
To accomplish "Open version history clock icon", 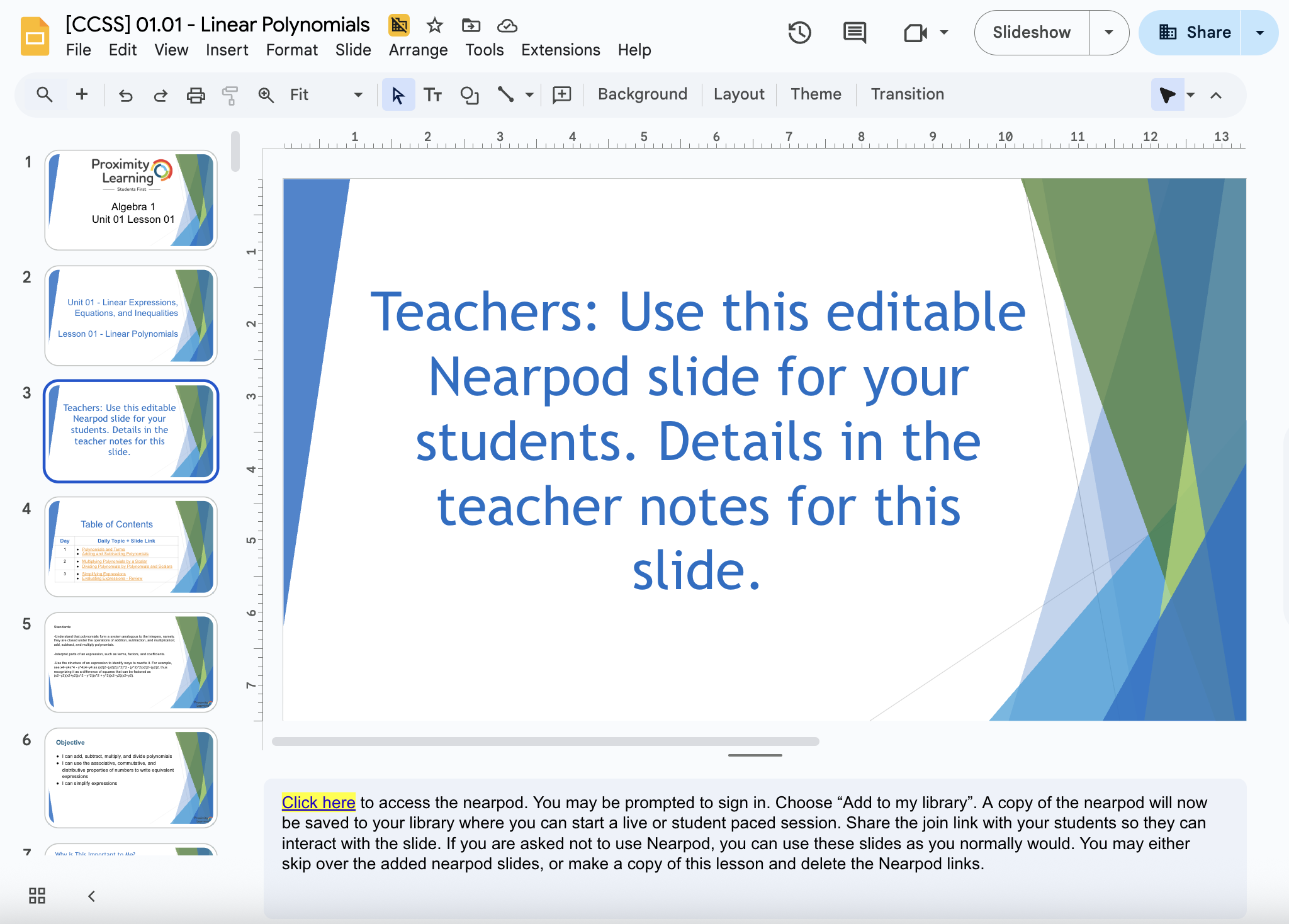I will coord(799,32).
